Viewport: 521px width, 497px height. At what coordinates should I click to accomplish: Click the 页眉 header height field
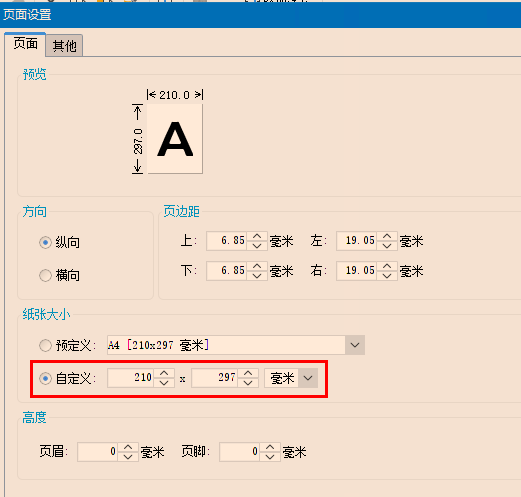[x=97, y=452]
